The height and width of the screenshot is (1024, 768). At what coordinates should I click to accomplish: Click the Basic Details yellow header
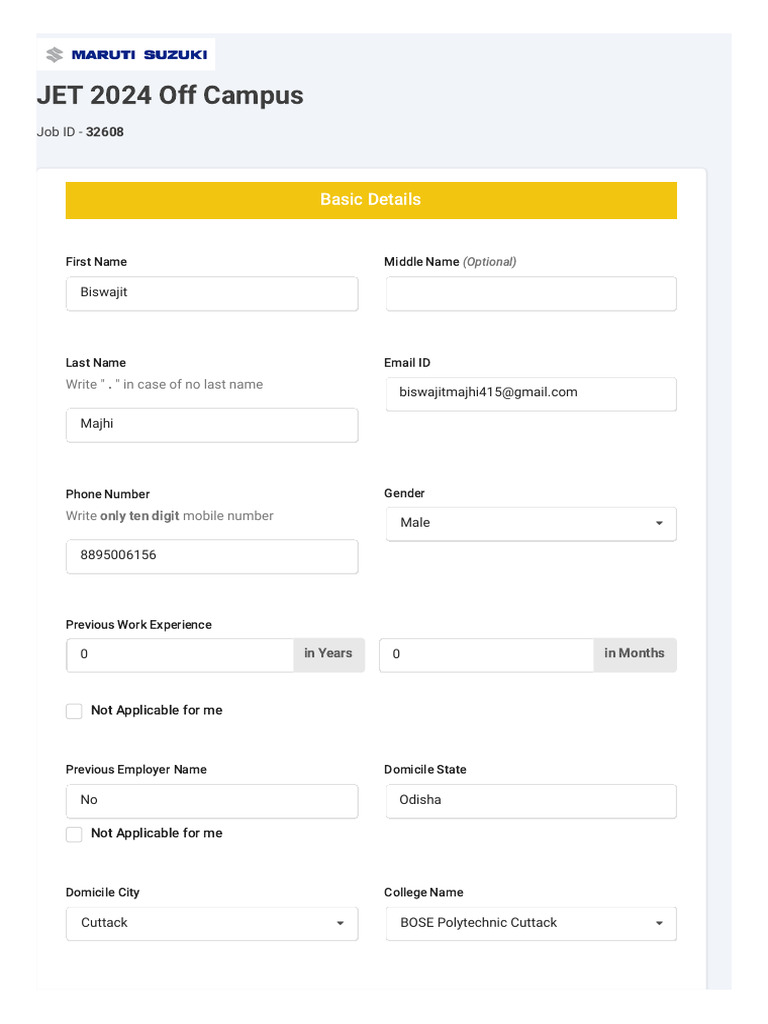[371, 200]
